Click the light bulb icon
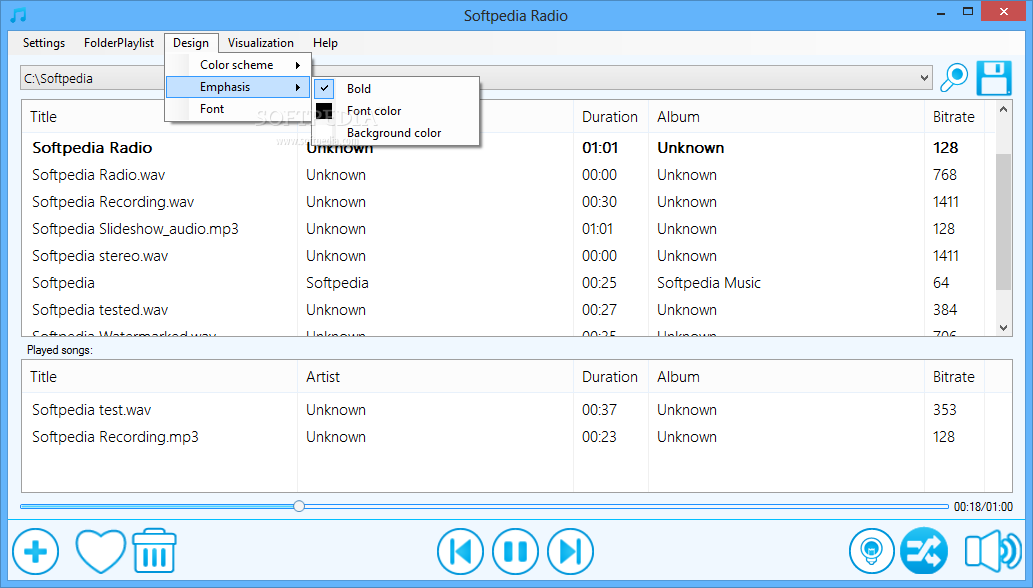Viewport: 1033px width, 588px height. click(872, 551)
